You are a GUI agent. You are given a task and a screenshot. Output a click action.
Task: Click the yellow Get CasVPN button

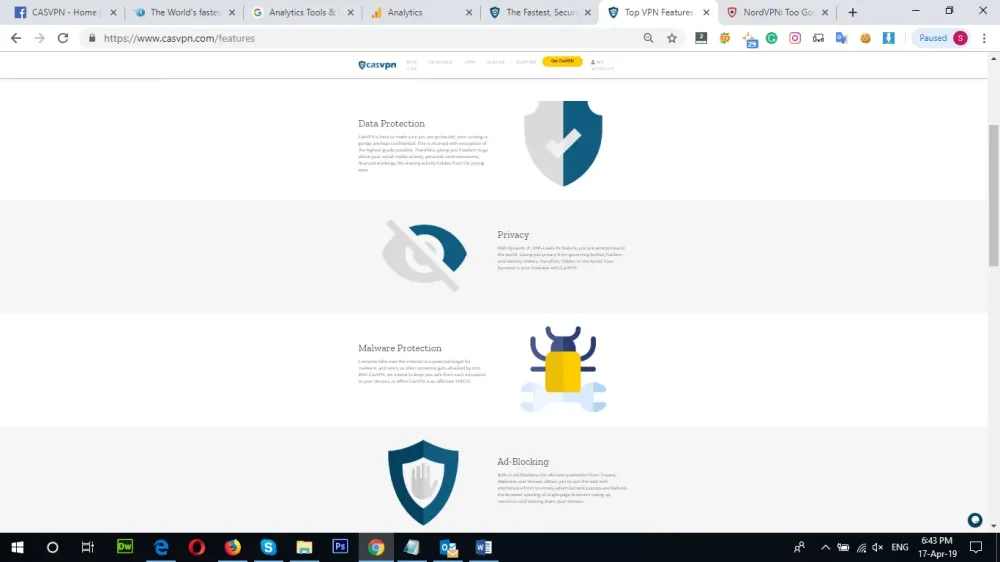[562, 61]
